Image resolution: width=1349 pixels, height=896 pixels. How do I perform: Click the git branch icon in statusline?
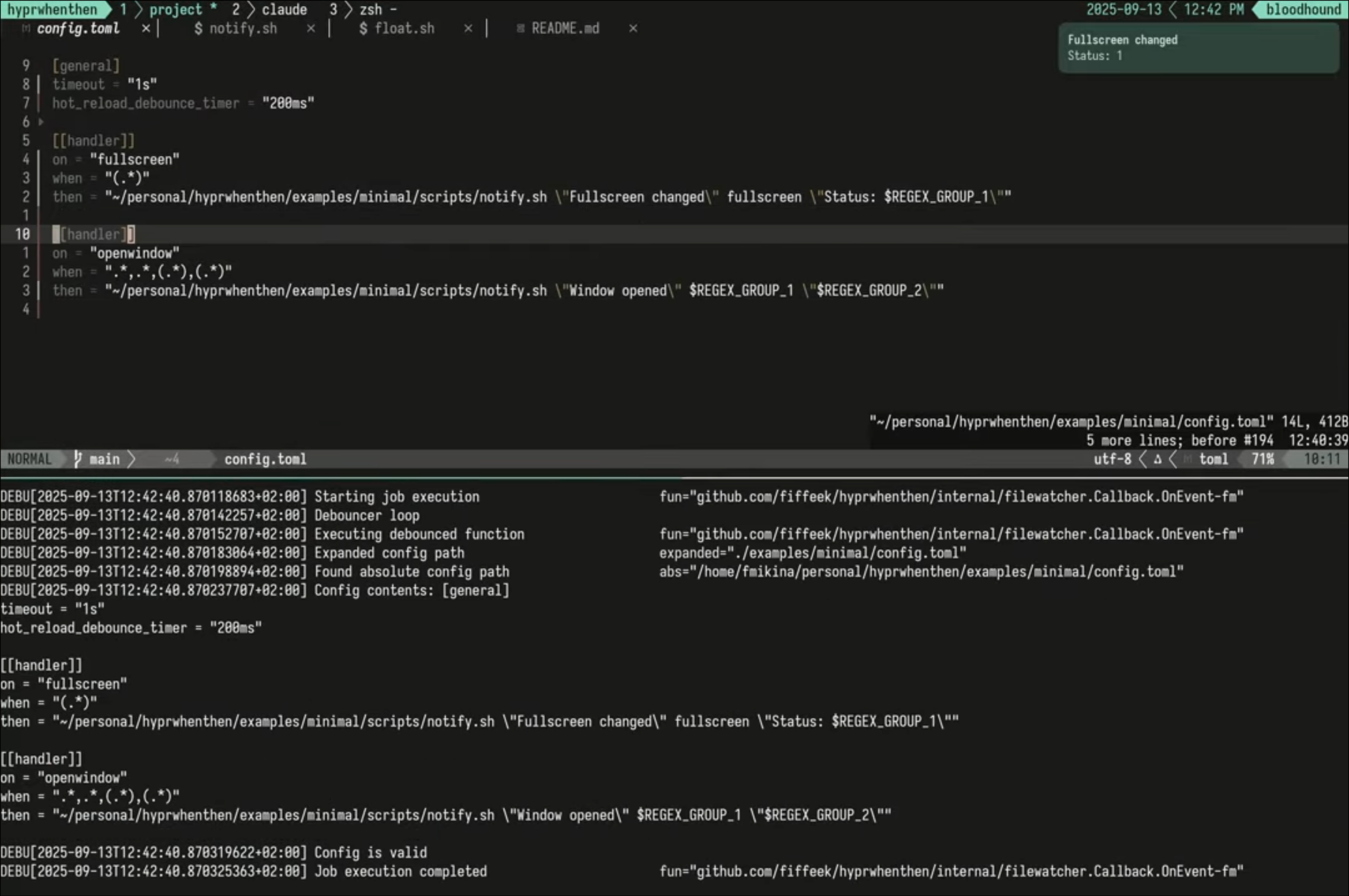[78, 459]
